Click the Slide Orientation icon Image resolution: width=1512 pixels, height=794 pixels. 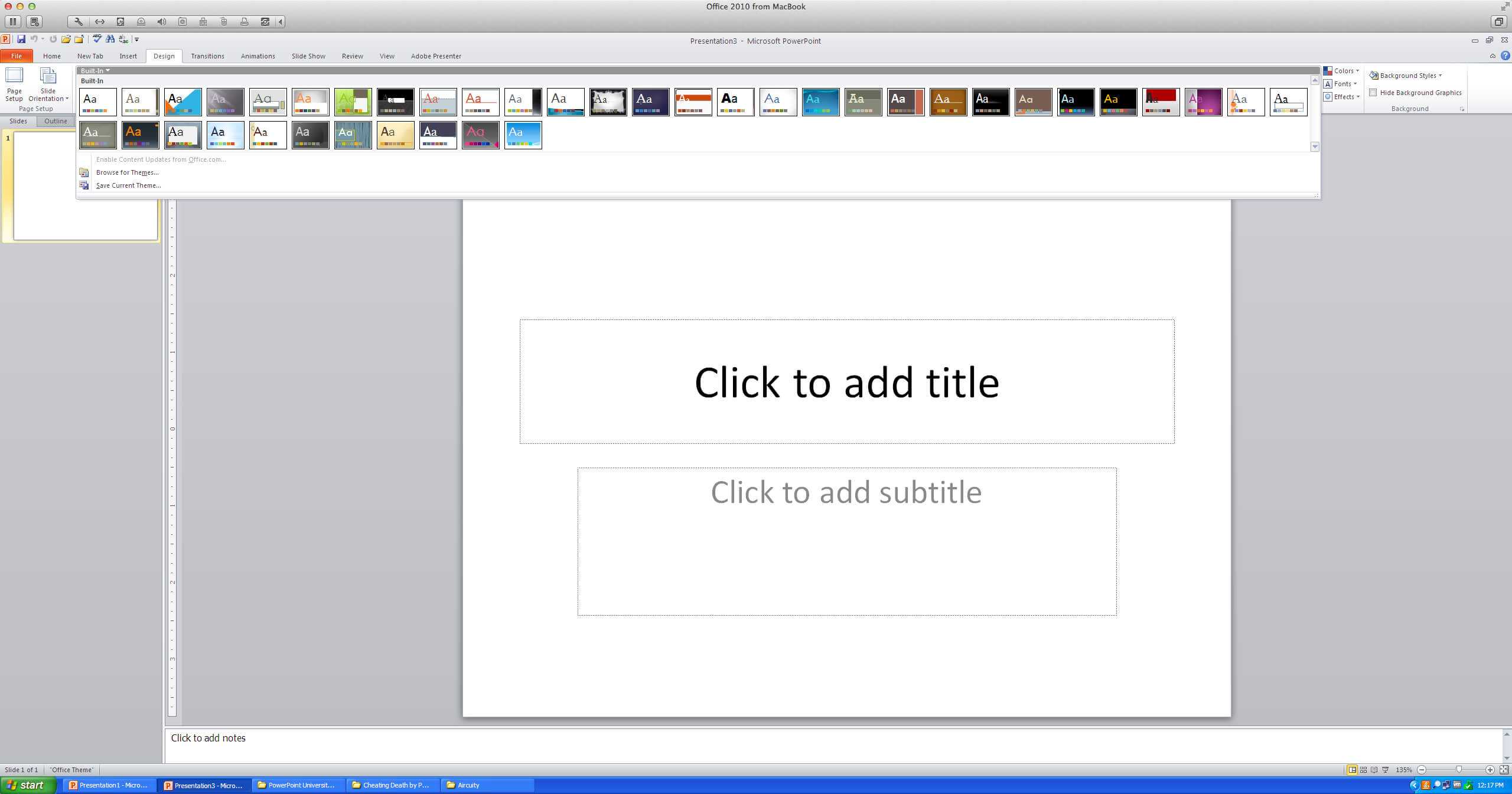pos(47,76)
